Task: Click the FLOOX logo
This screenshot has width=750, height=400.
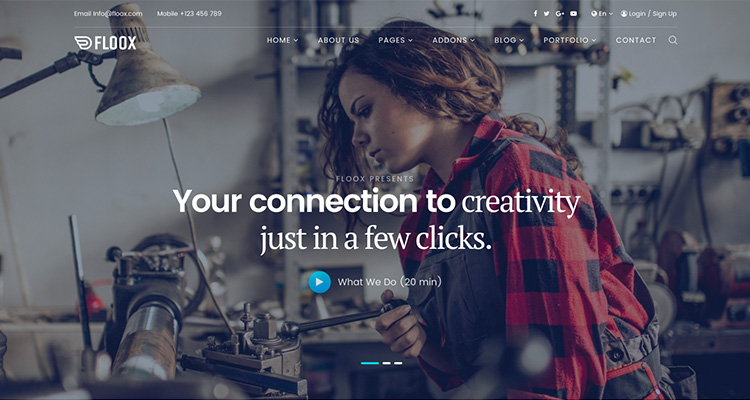Action: [105, 43]
